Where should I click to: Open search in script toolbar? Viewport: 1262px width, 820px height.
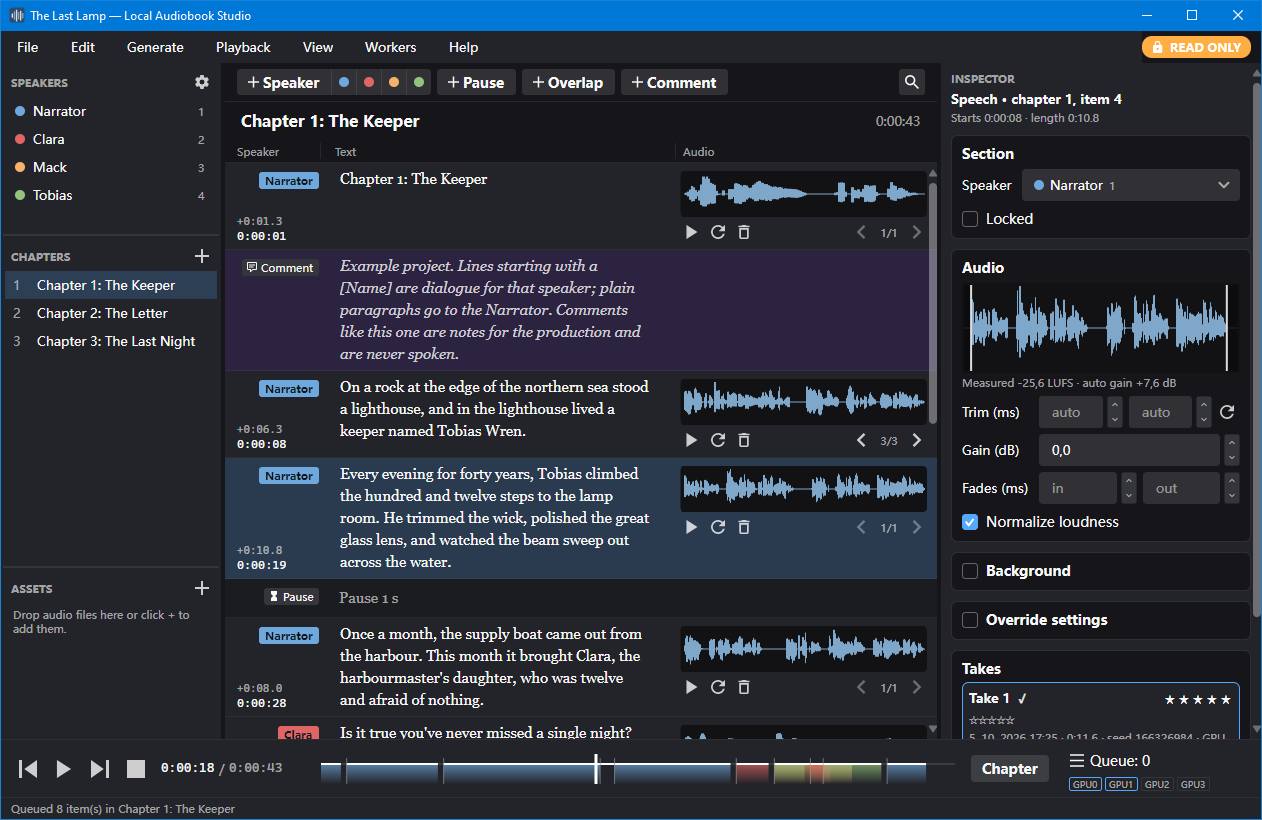click(x=911, y=82)
